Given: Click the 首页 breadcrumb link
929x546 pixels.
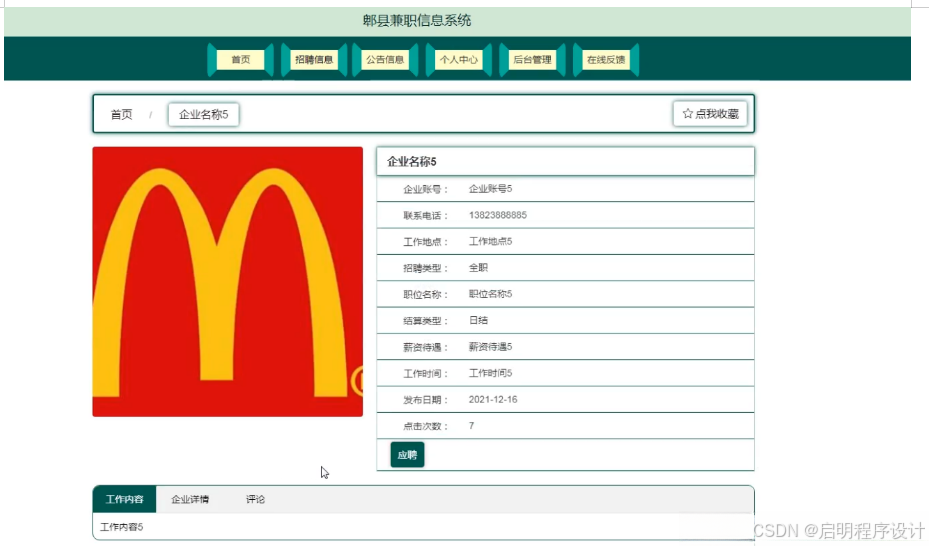Looking at the screenshot, I should 121,114.
